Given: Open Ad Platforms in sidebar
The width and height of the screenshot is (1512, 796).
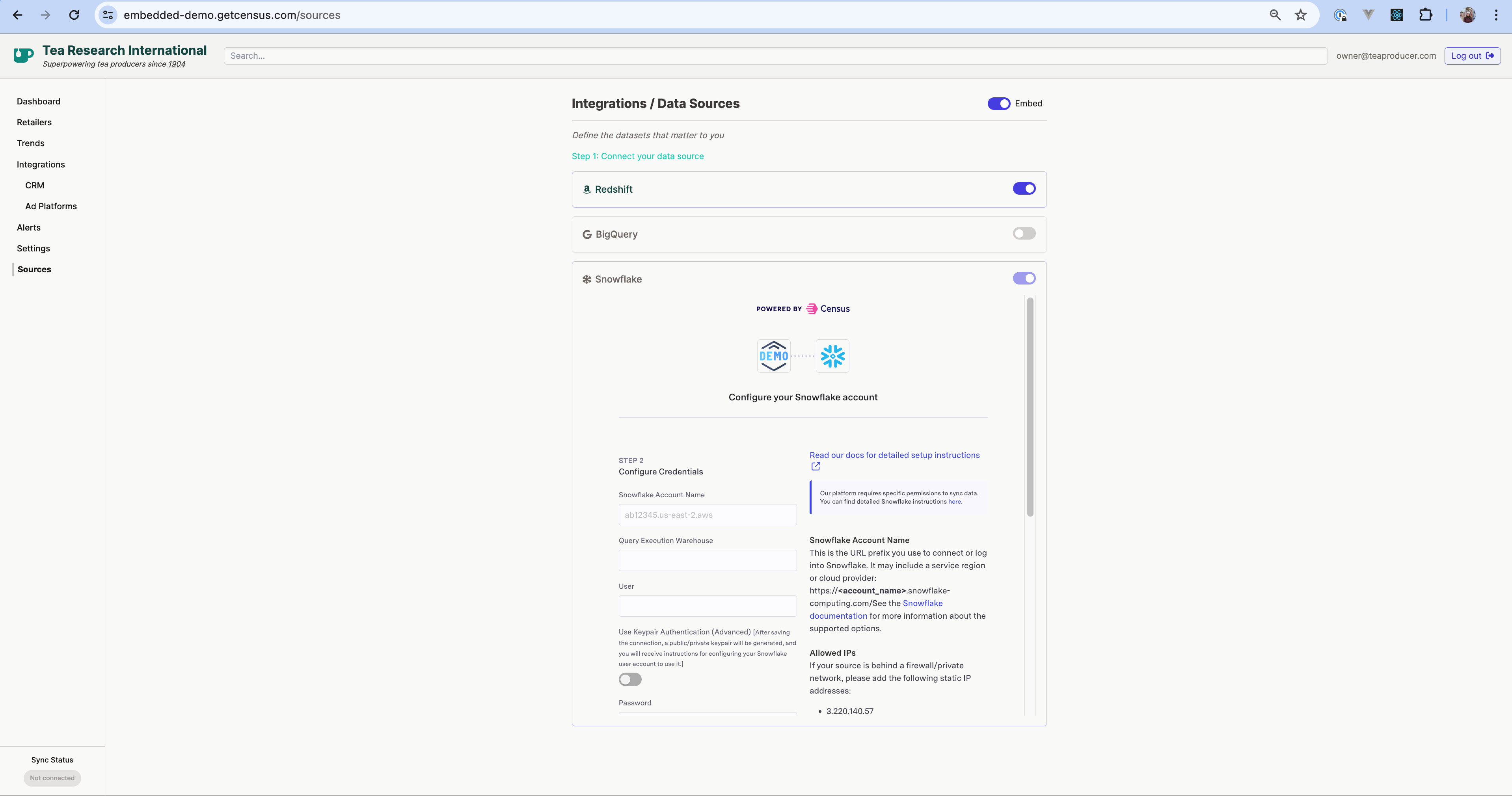Looking at the screenshot, I should pos(51,206).
